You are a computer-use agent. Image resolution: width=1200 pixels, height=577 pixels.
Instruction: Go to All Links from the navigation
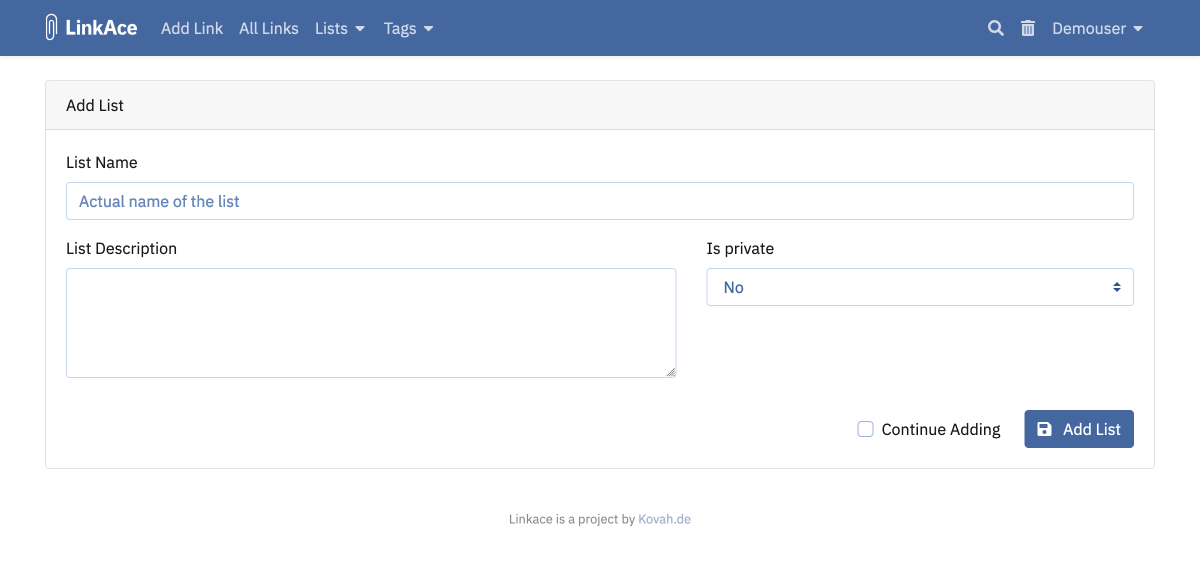point(268,28)
